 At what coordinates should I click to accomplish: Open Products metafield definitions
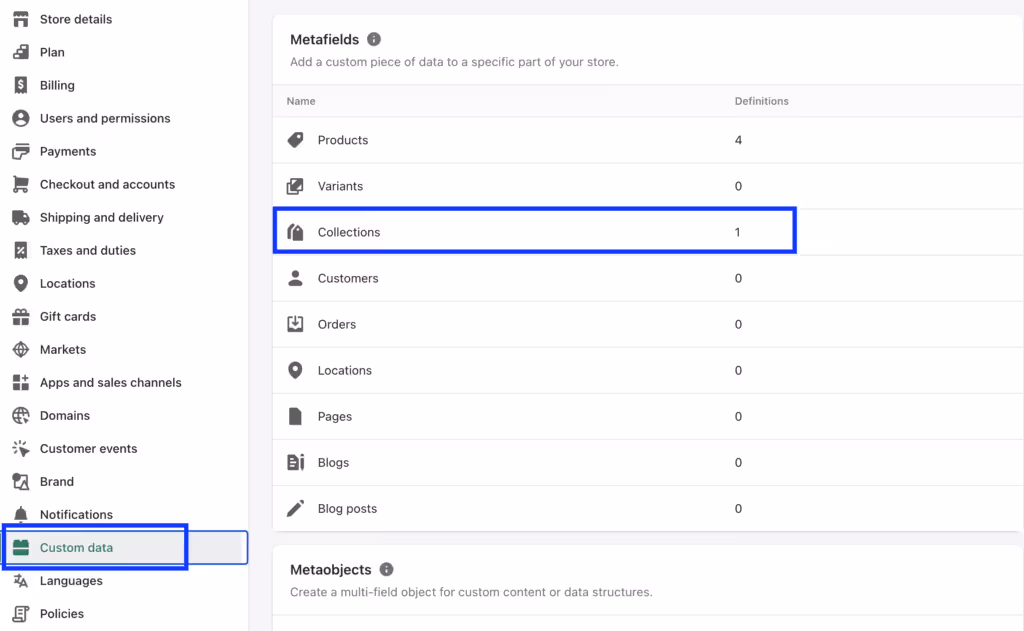click(x=648, y=140)
